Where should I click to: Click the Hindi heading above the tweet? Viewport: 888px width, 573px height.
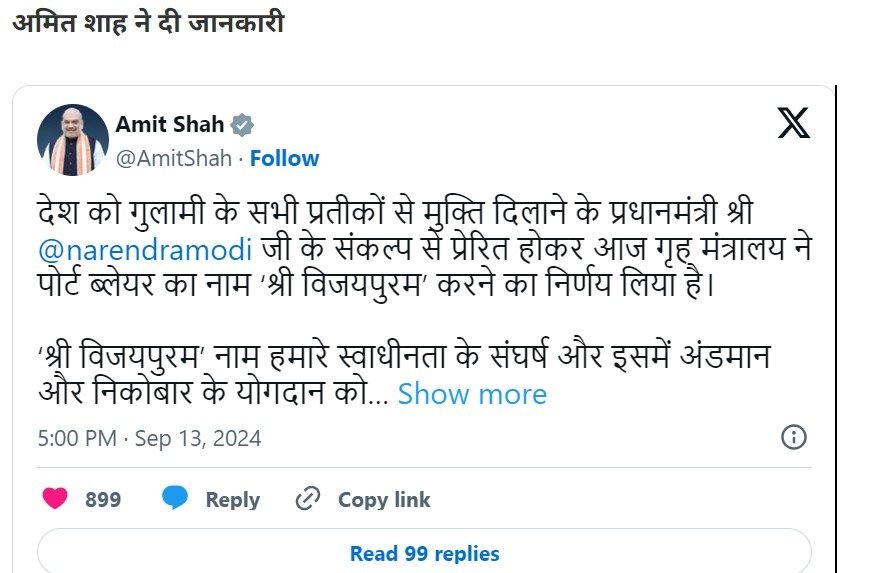(x=148, y=22)
